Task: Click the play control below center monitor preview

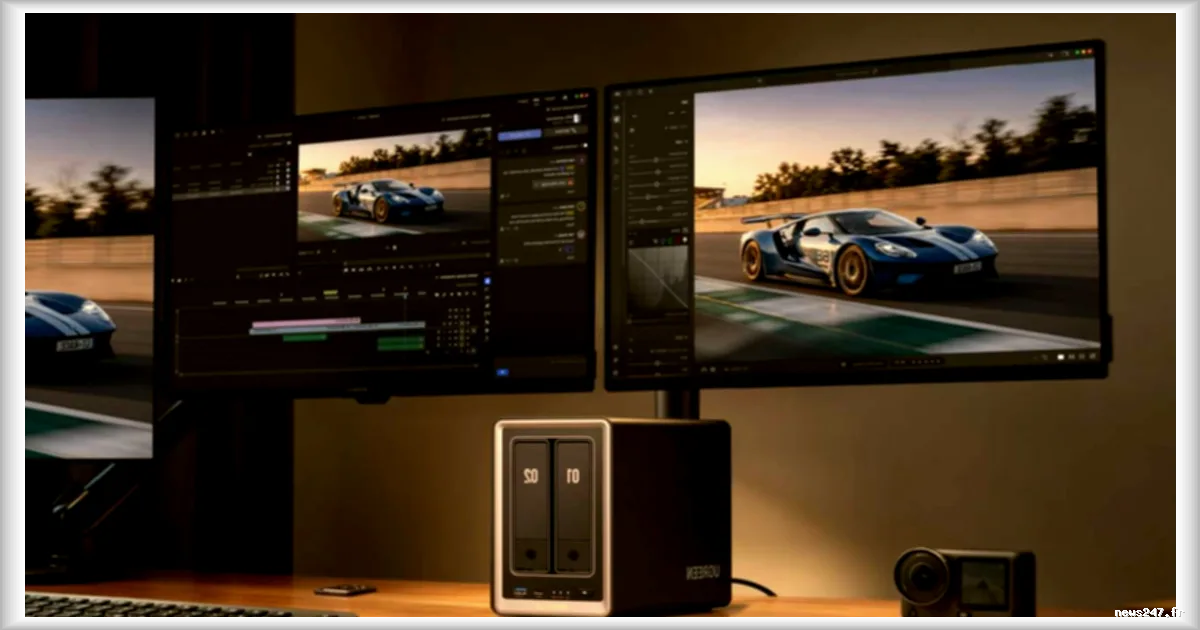Action: pyautogui.click(x=394, y=247)
